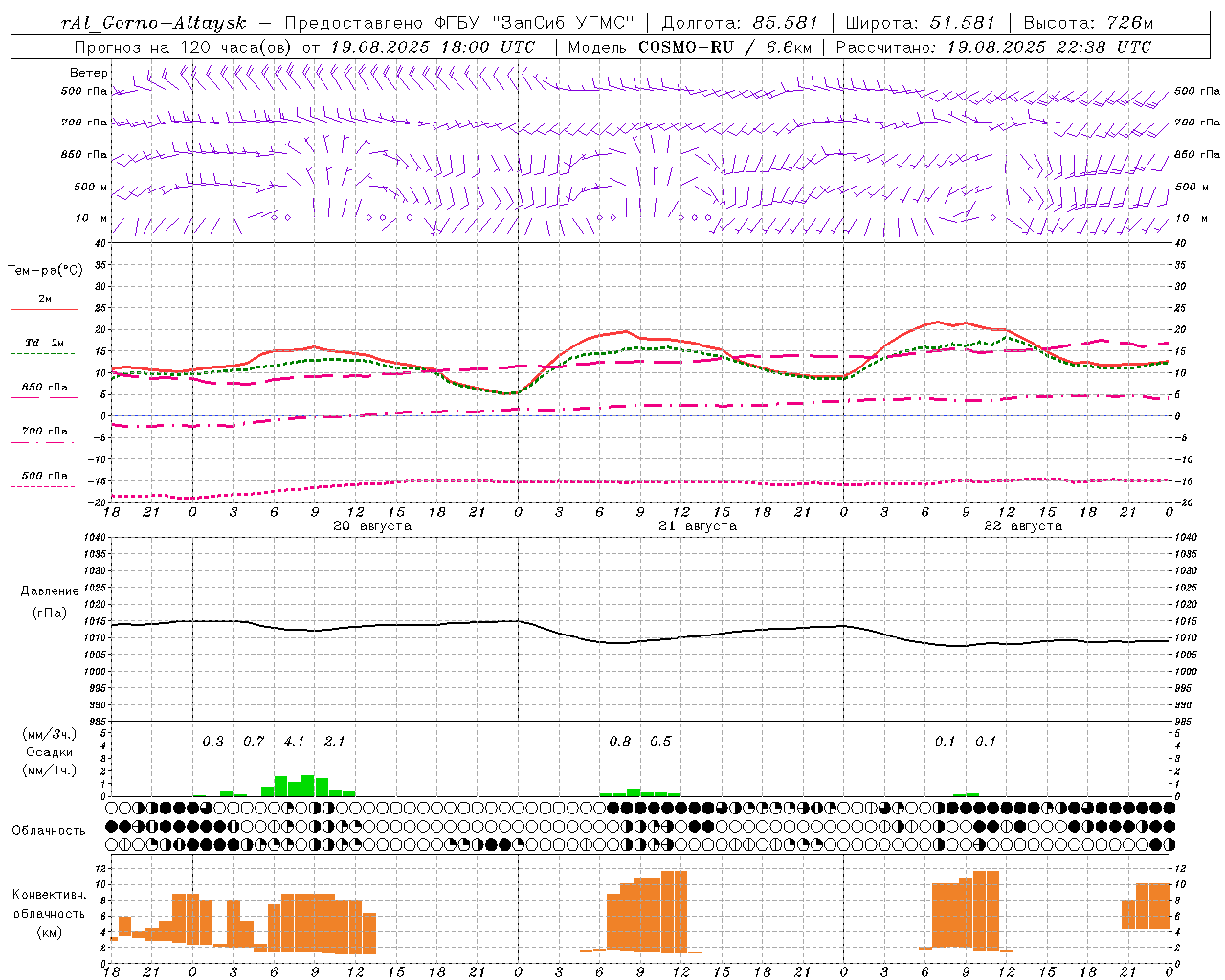Click the 2.1 precipitation total value

(334, 741)
